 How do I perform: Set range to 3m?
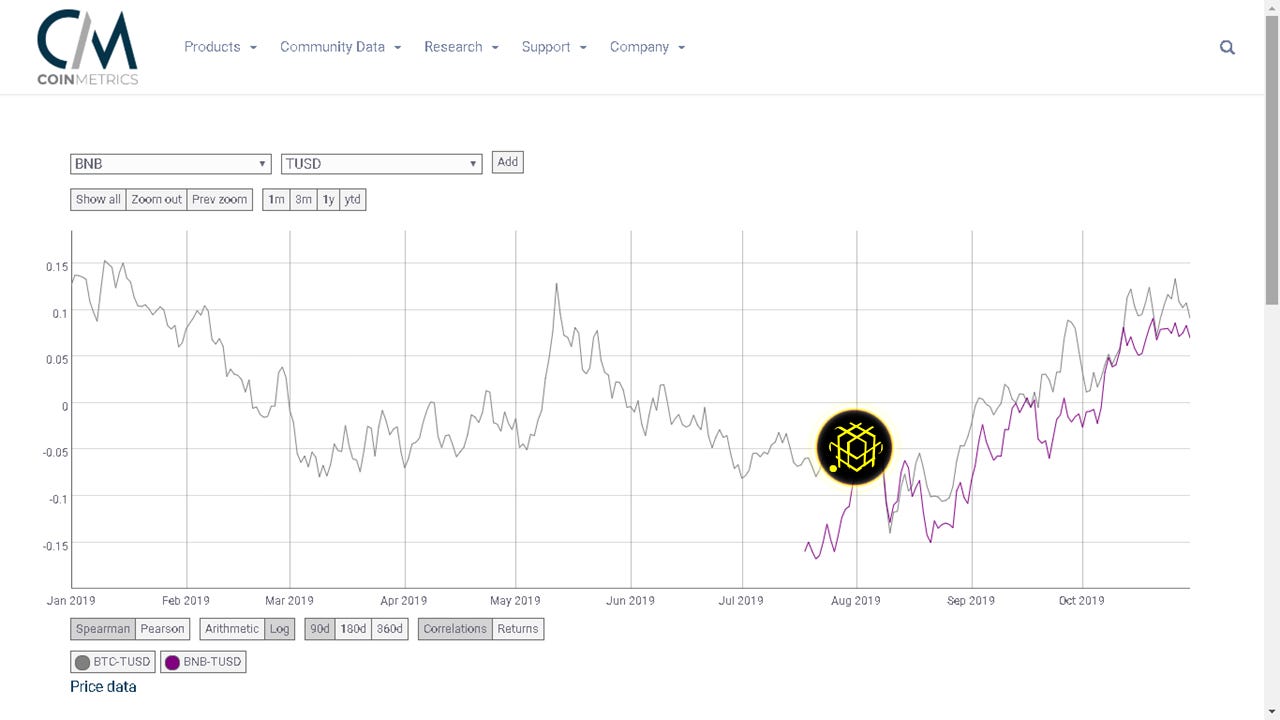point(303,200)
